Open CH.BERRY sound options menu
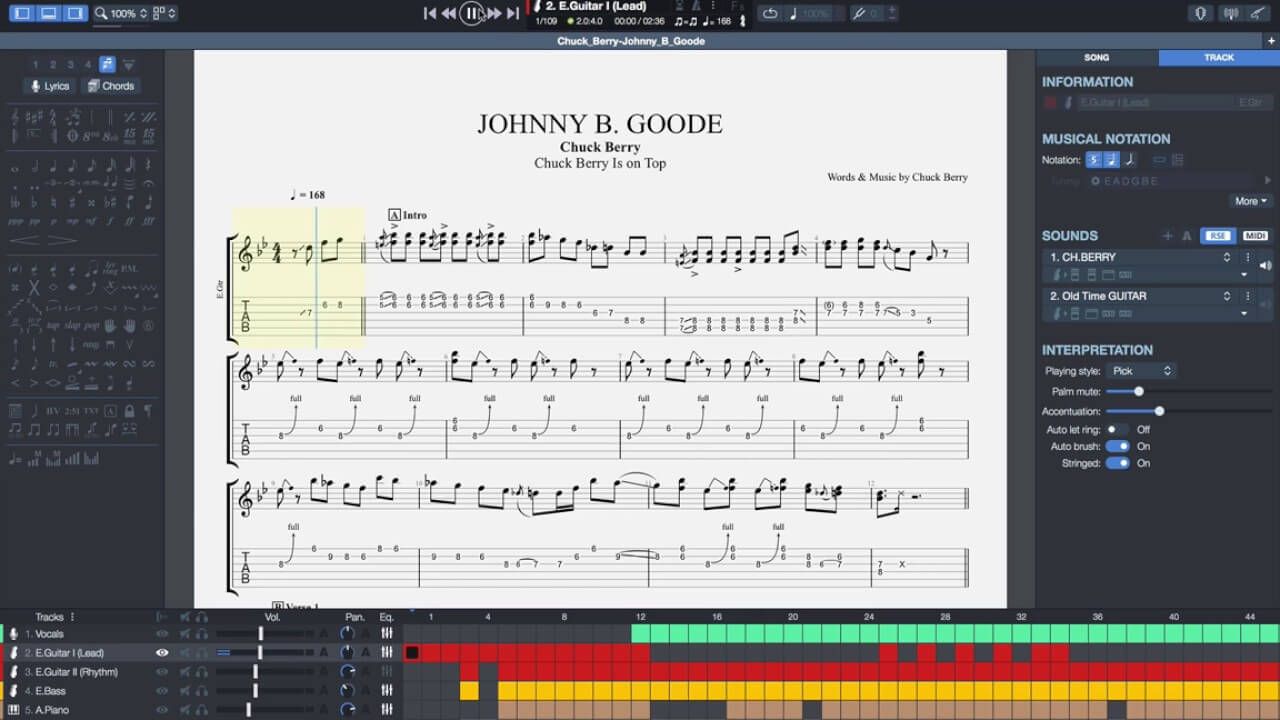1280x720 pixels. coord(1247,257)
